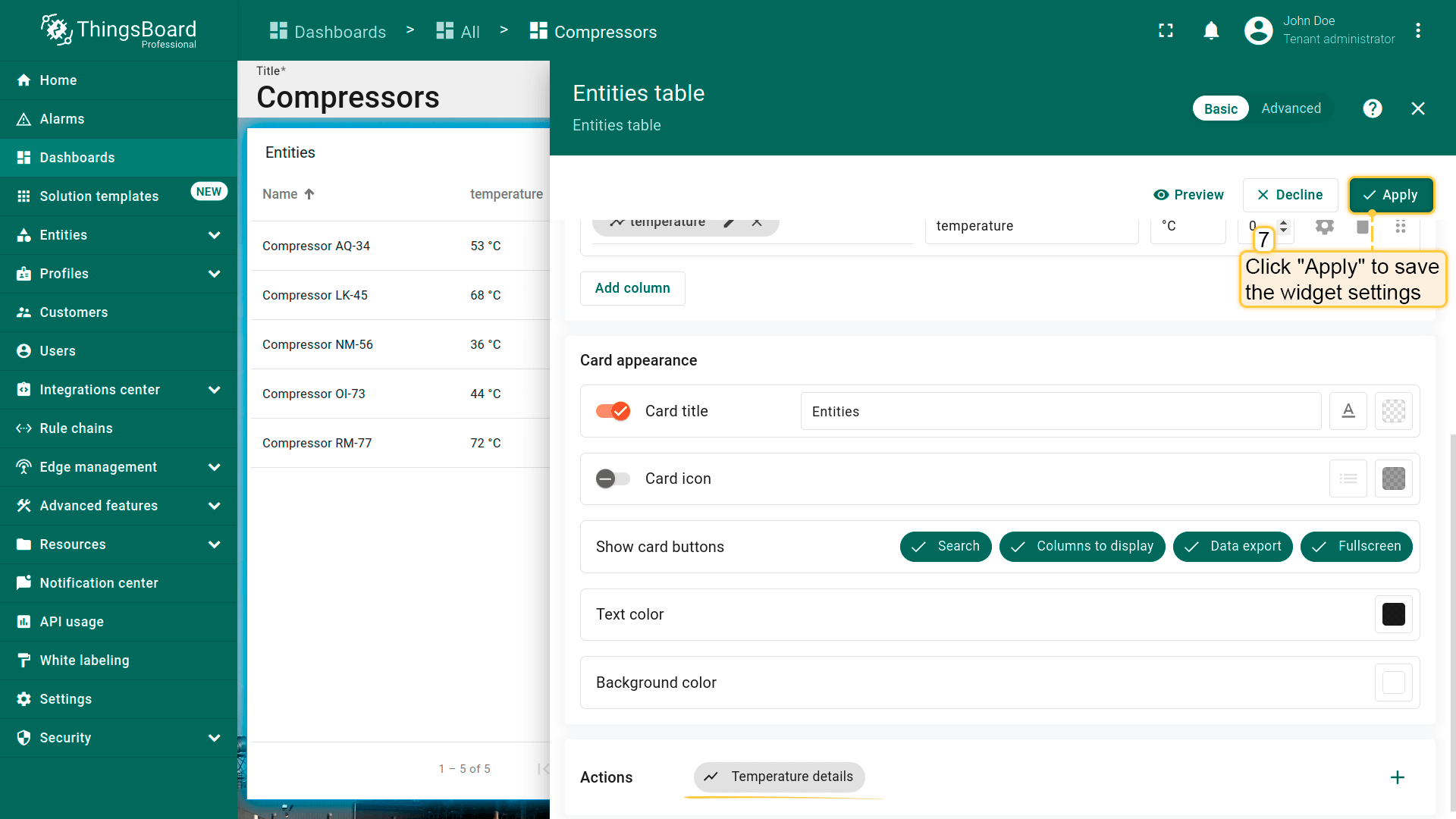
Task: Open Rule chains in sidebar
Action: [x=76, y=428]
